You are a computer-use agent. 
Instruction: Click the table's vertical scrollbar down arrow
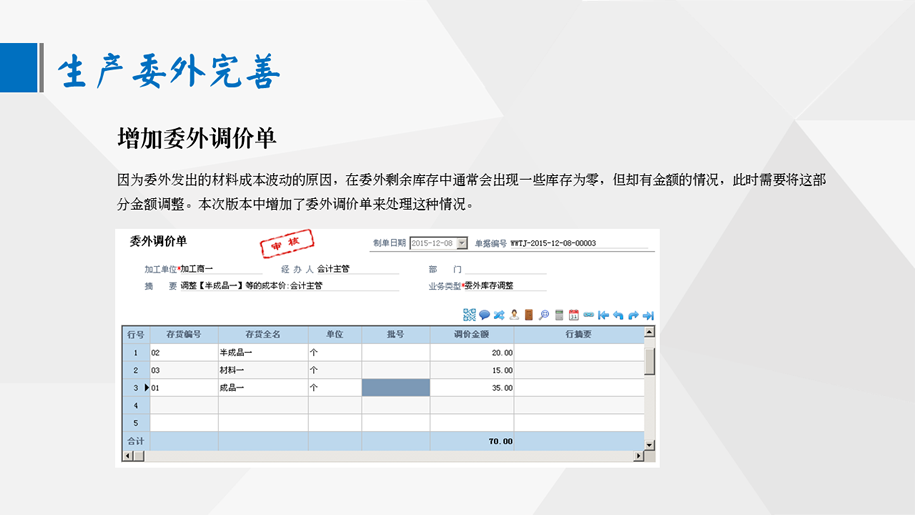[650, 444]
